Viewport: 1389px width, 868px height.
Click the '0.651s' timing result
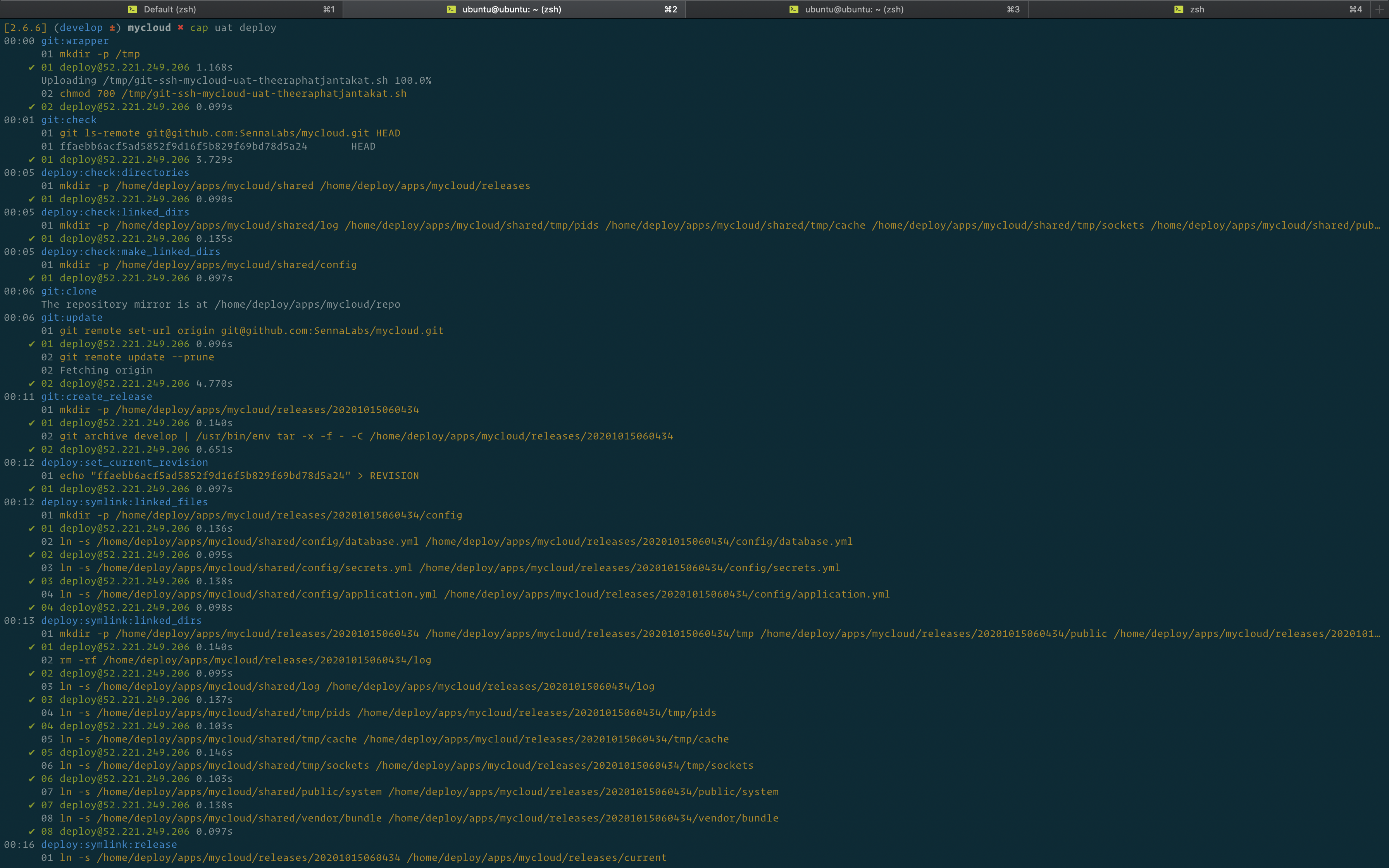coord(215,449)
